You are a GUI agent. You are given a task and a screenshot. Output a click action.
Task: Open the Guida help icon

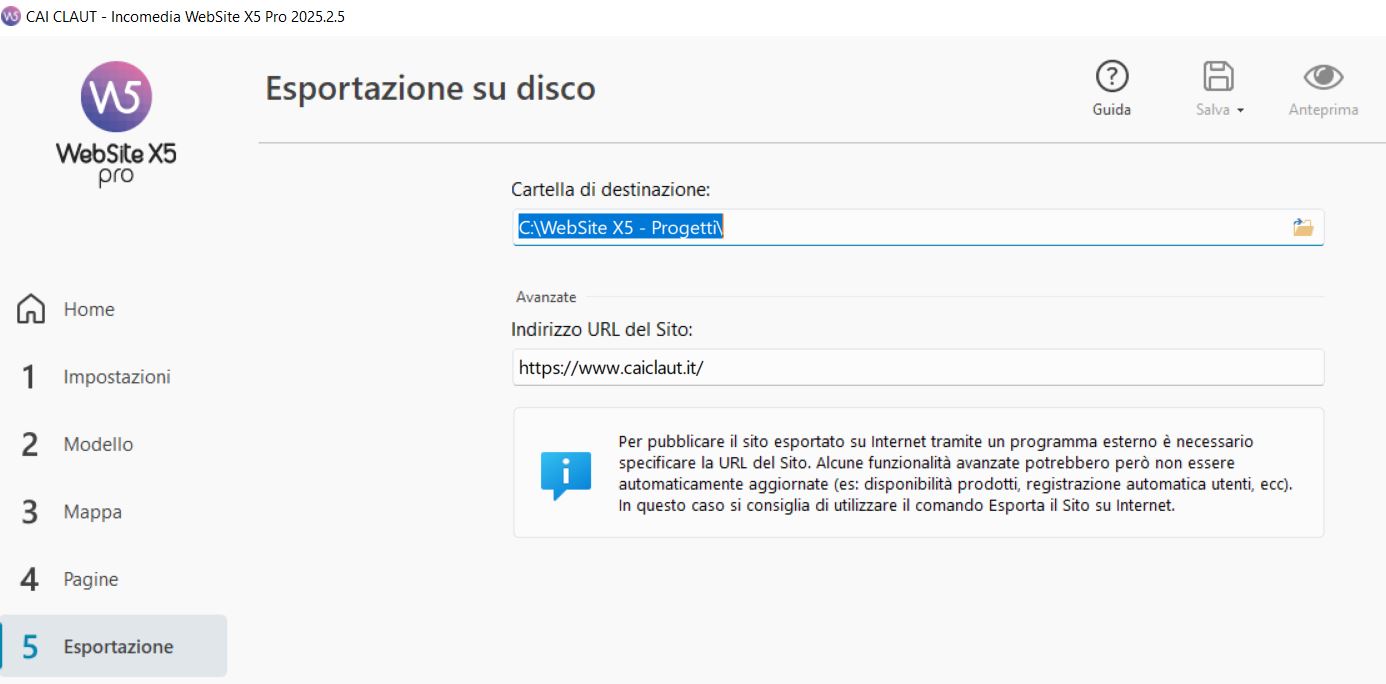pos(1111,76)
